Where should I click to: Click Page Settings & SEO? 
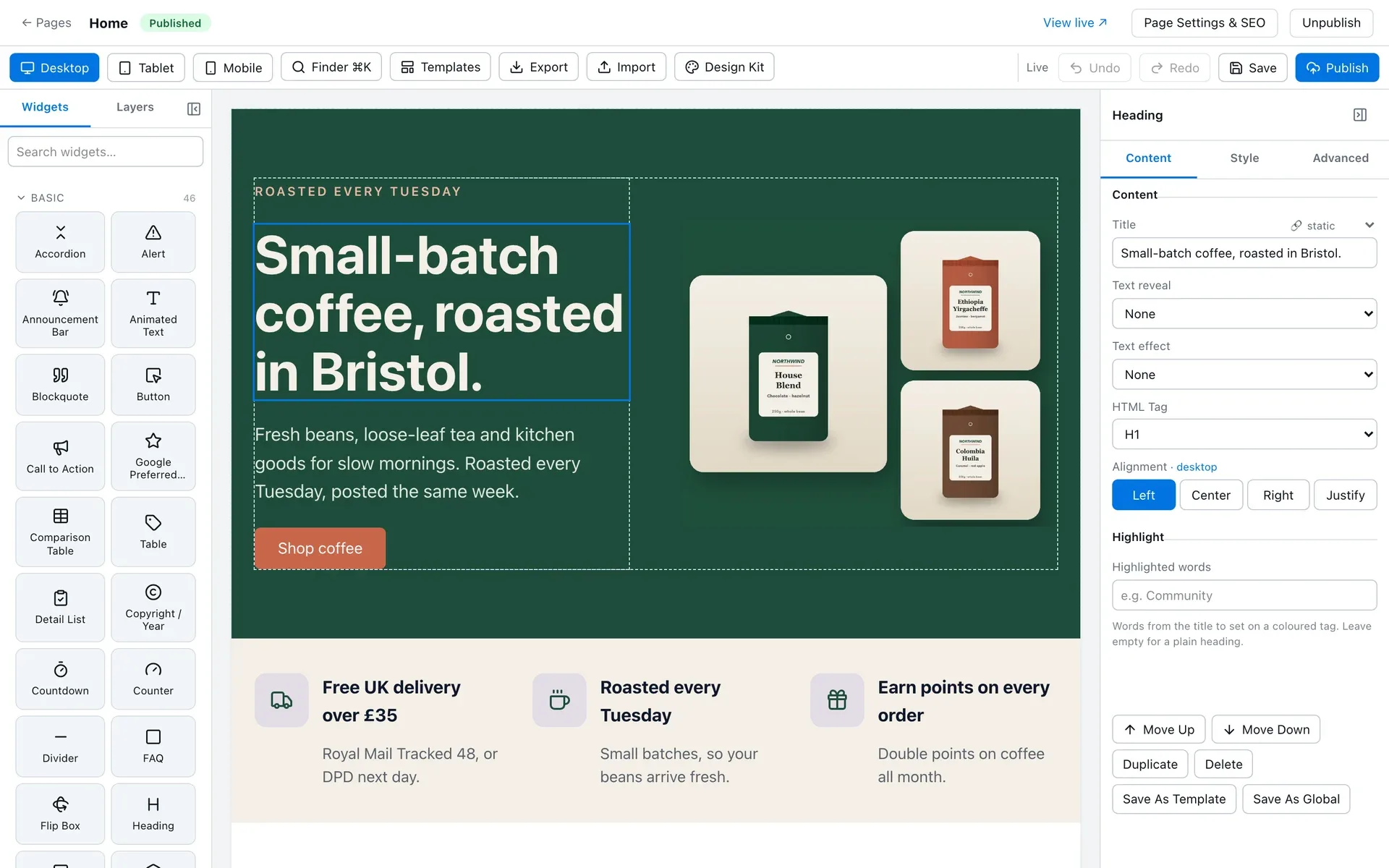point(1204,22)
